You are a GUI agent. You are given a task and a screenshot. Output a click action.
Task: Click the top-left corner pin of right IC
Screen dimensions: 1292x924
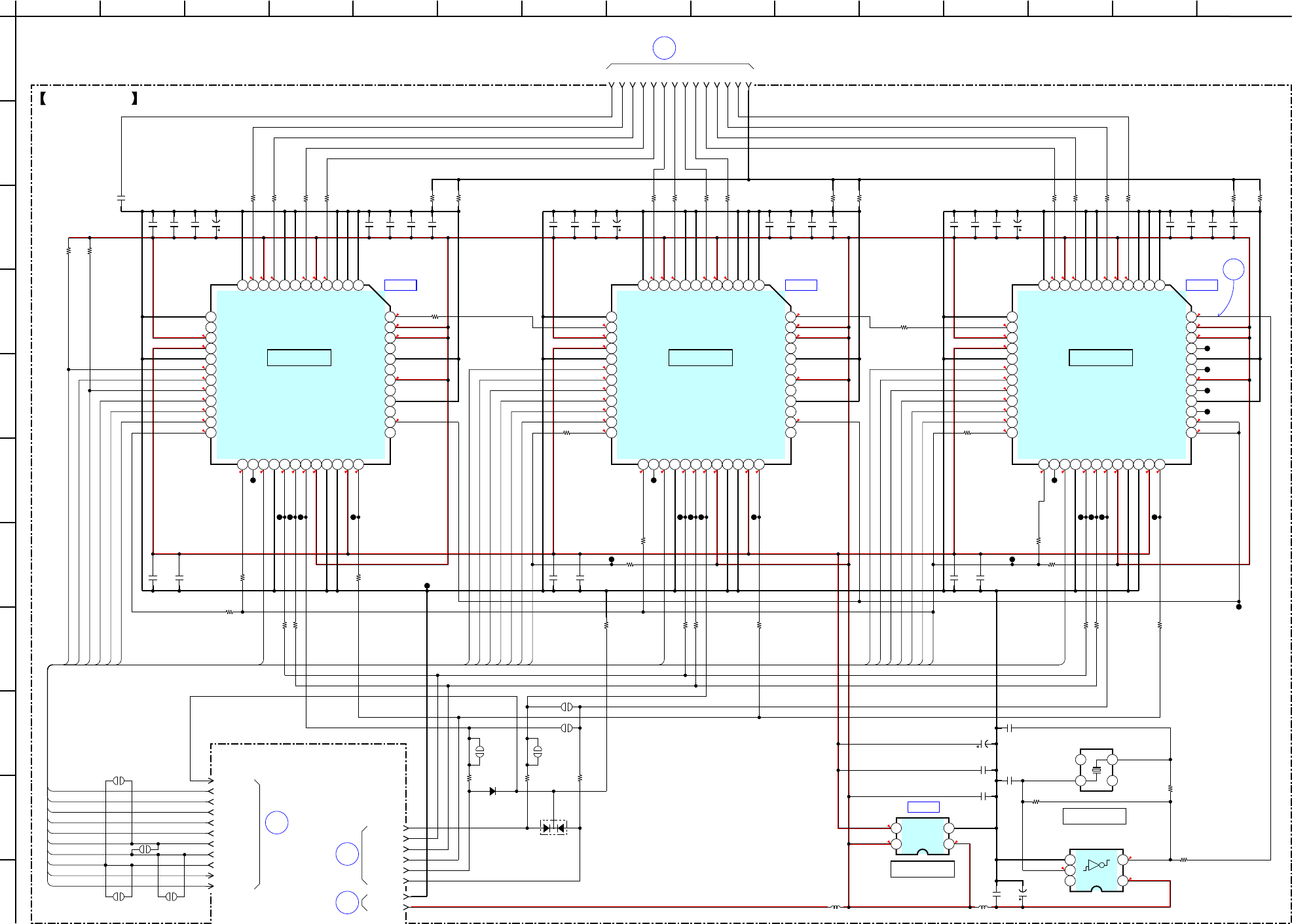coord(1044,285)
